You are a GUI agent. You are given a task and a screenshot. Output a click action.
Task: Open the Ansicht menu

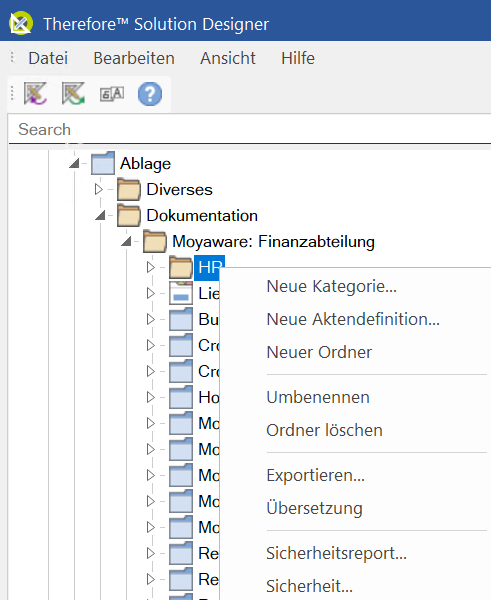click(x=228, y=58)
